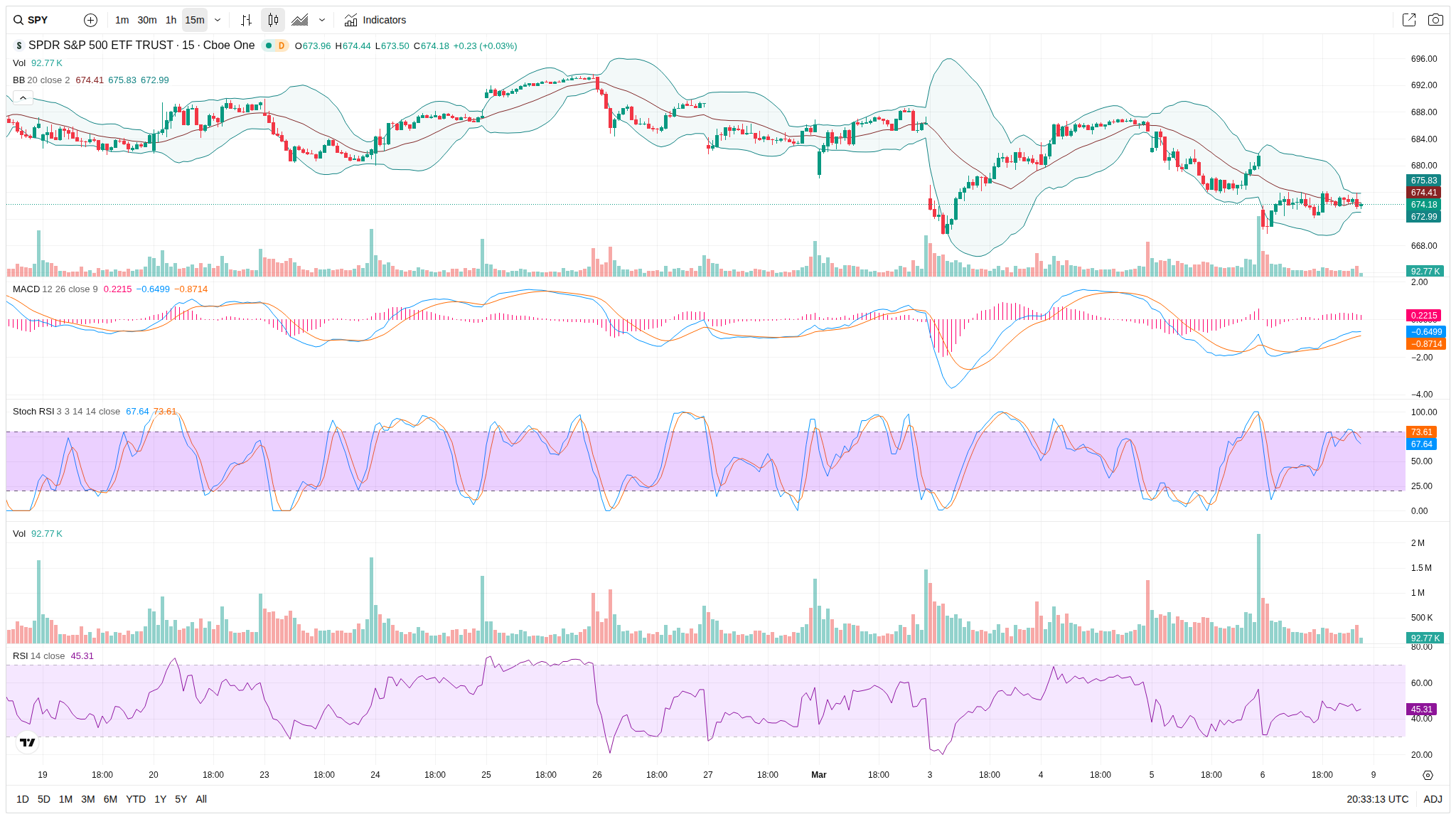Viewport: 1456px width, 819px height.
Task: Select the Bars chart style icon
Action: click(246, 20)
